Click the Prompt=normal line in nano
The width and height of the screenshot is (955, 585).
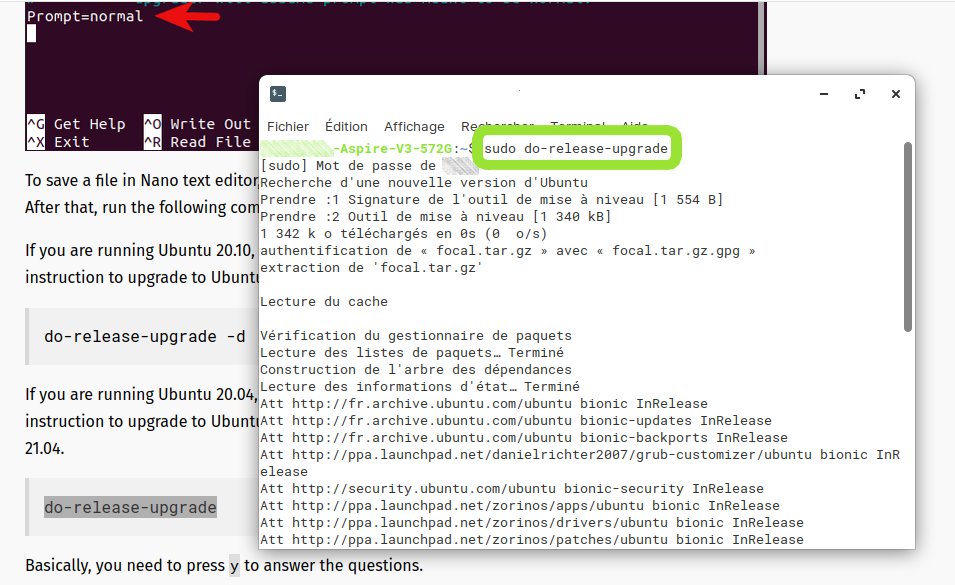[x=85, y=16]
